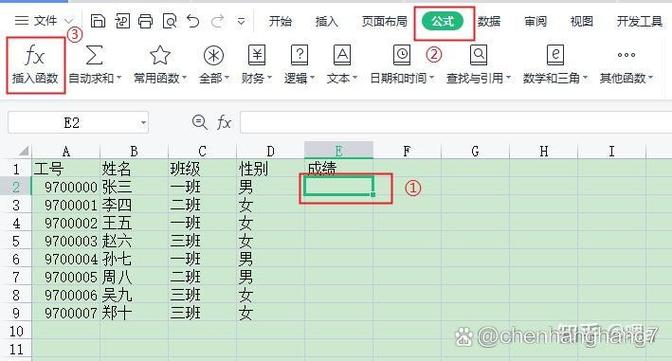Open the 文件 (File) menu

tap(45, 21)
